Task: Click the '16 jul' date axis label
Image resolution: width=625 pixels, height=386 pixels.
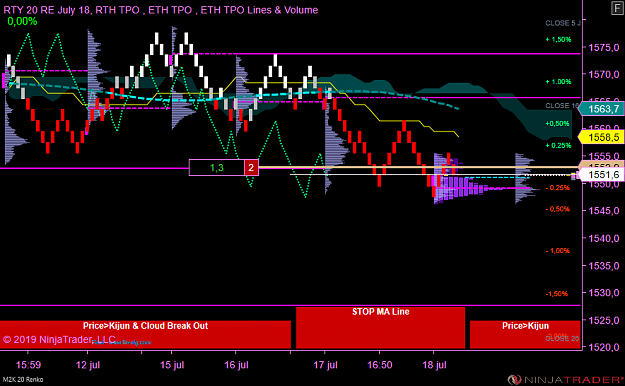Action: 236,365
